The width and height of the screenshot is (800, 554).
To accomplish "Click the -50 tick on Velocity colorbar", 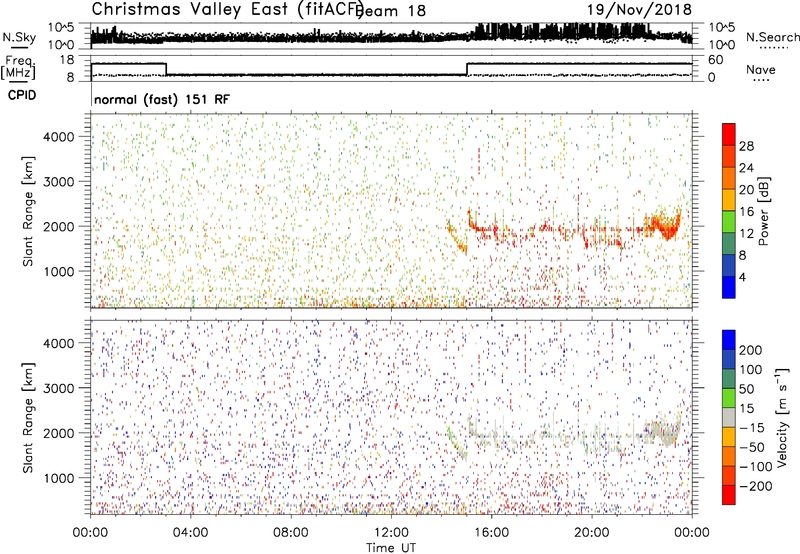I will coord(752,447).
